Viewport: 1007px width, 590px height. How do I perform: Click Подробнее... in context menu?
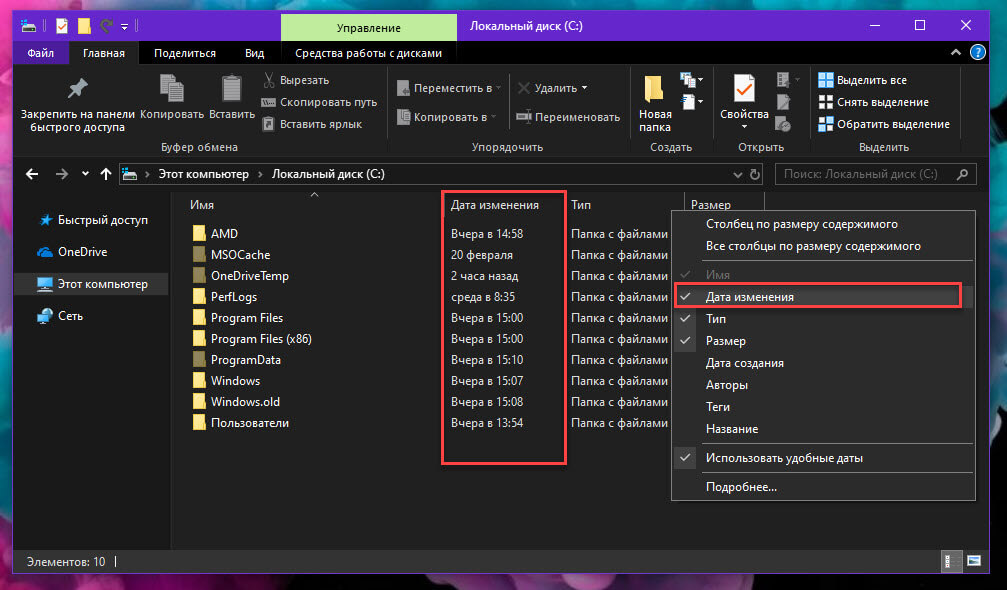[x=823, y=487]
